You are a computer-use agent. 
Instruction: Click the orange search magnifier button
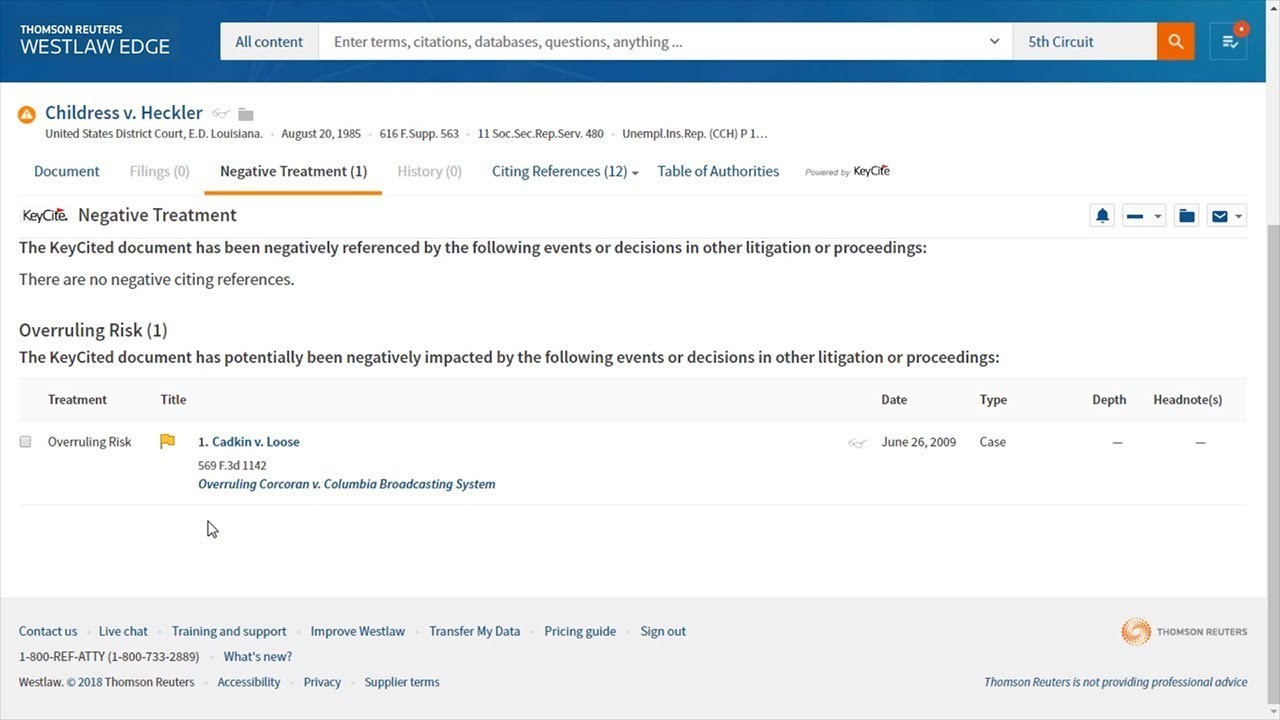coord(1175,42)
